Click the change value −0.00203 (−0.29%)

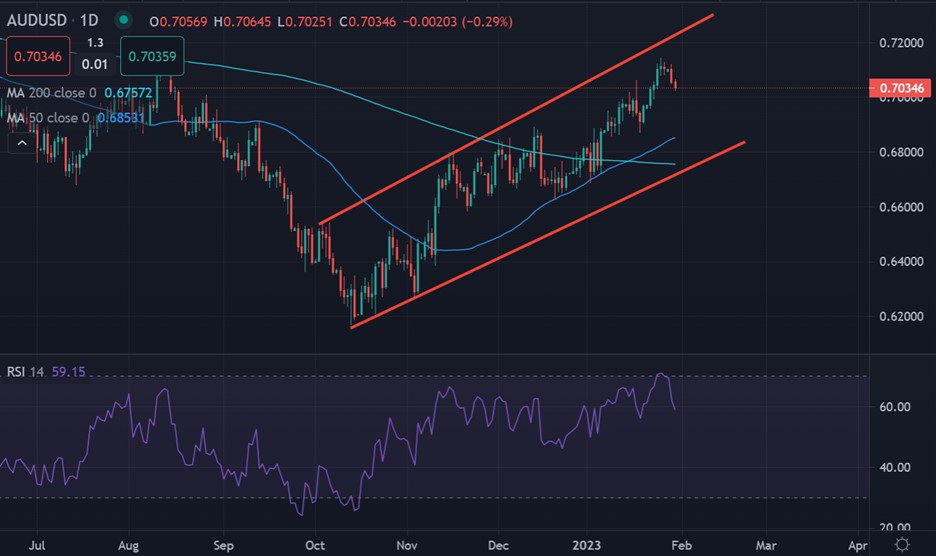point(458,21)
